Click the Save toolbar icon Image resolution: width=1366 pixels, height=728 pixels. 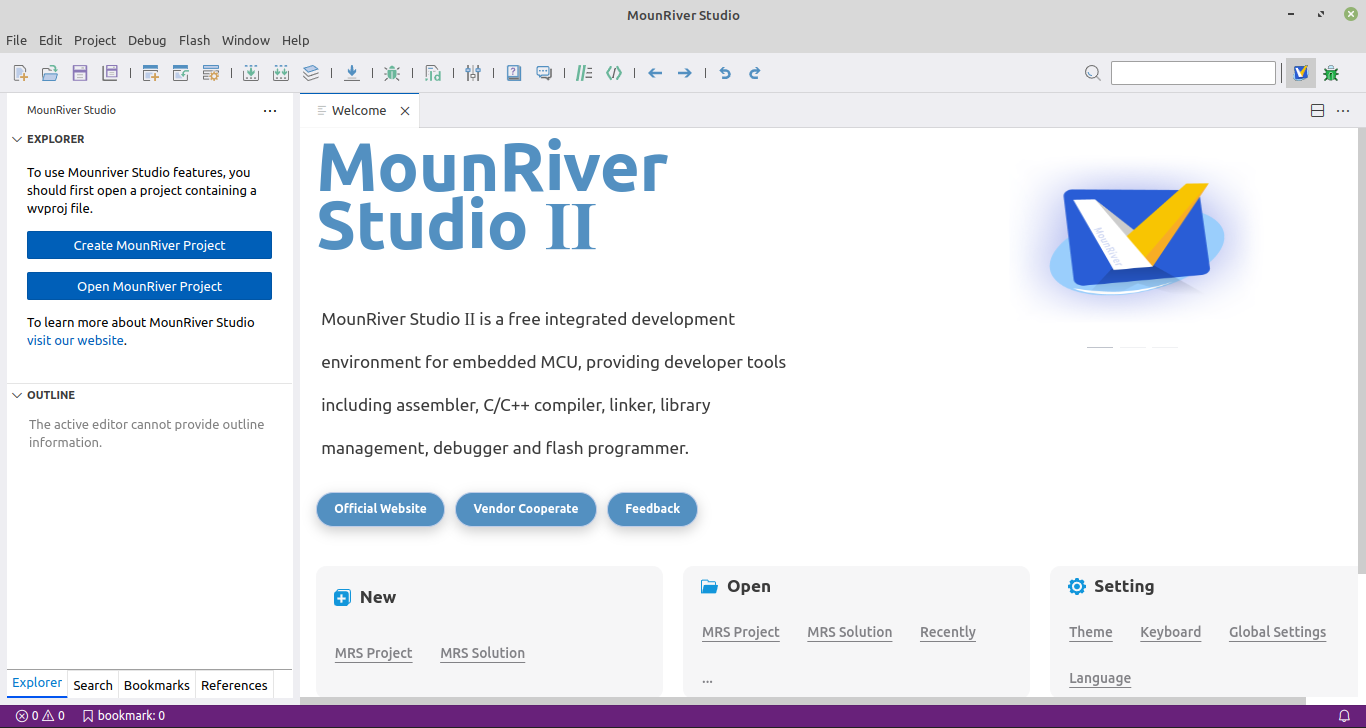click(80, 73)
